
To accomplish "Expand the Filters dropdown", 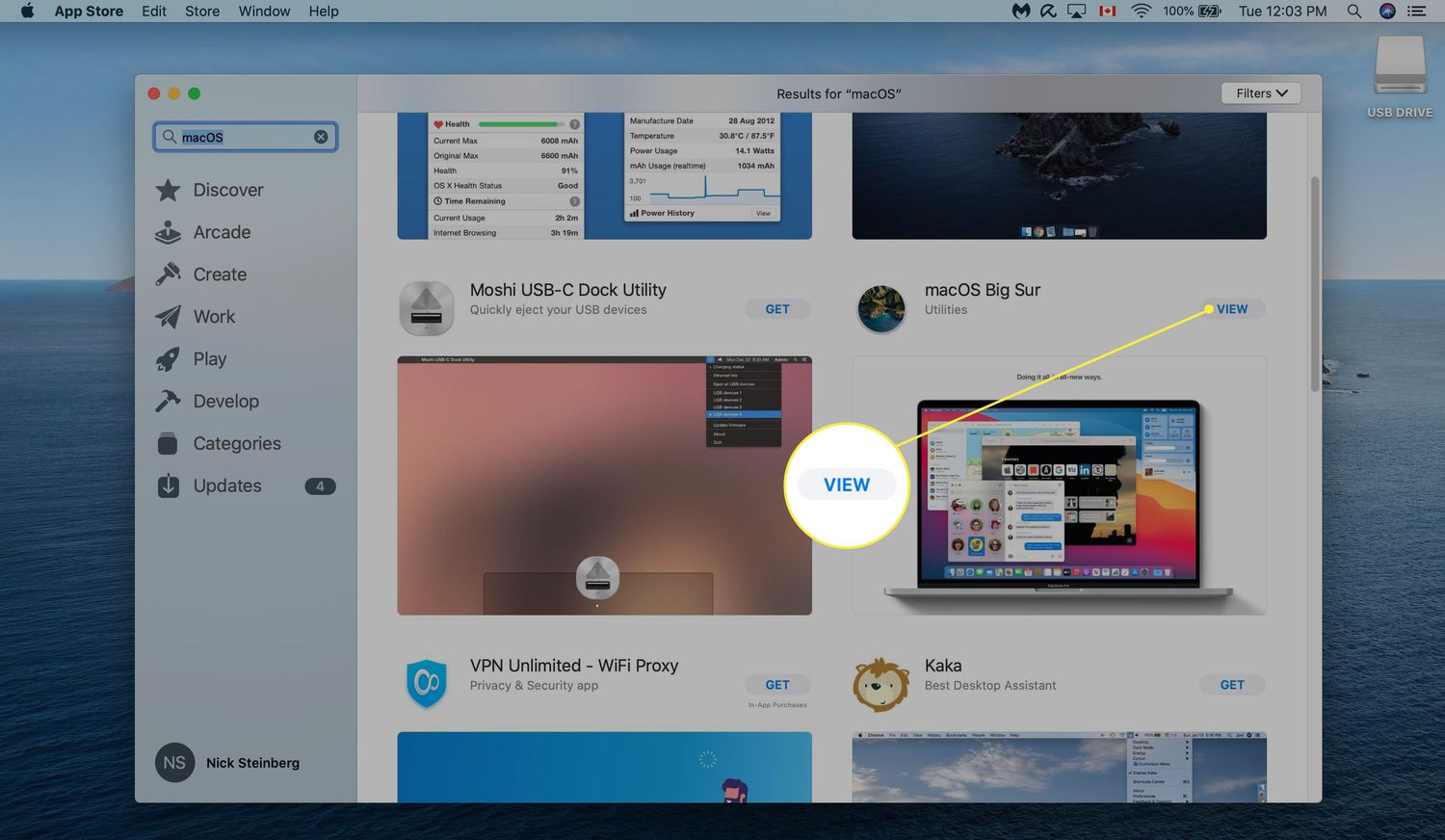I will click(1261, 93).
